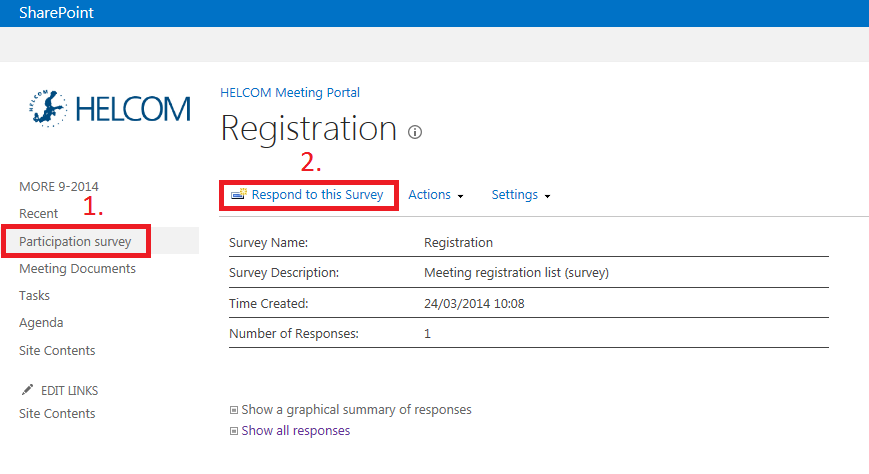
Task: Click Meeting registration list (survey) text
Action: pos(517,273)
